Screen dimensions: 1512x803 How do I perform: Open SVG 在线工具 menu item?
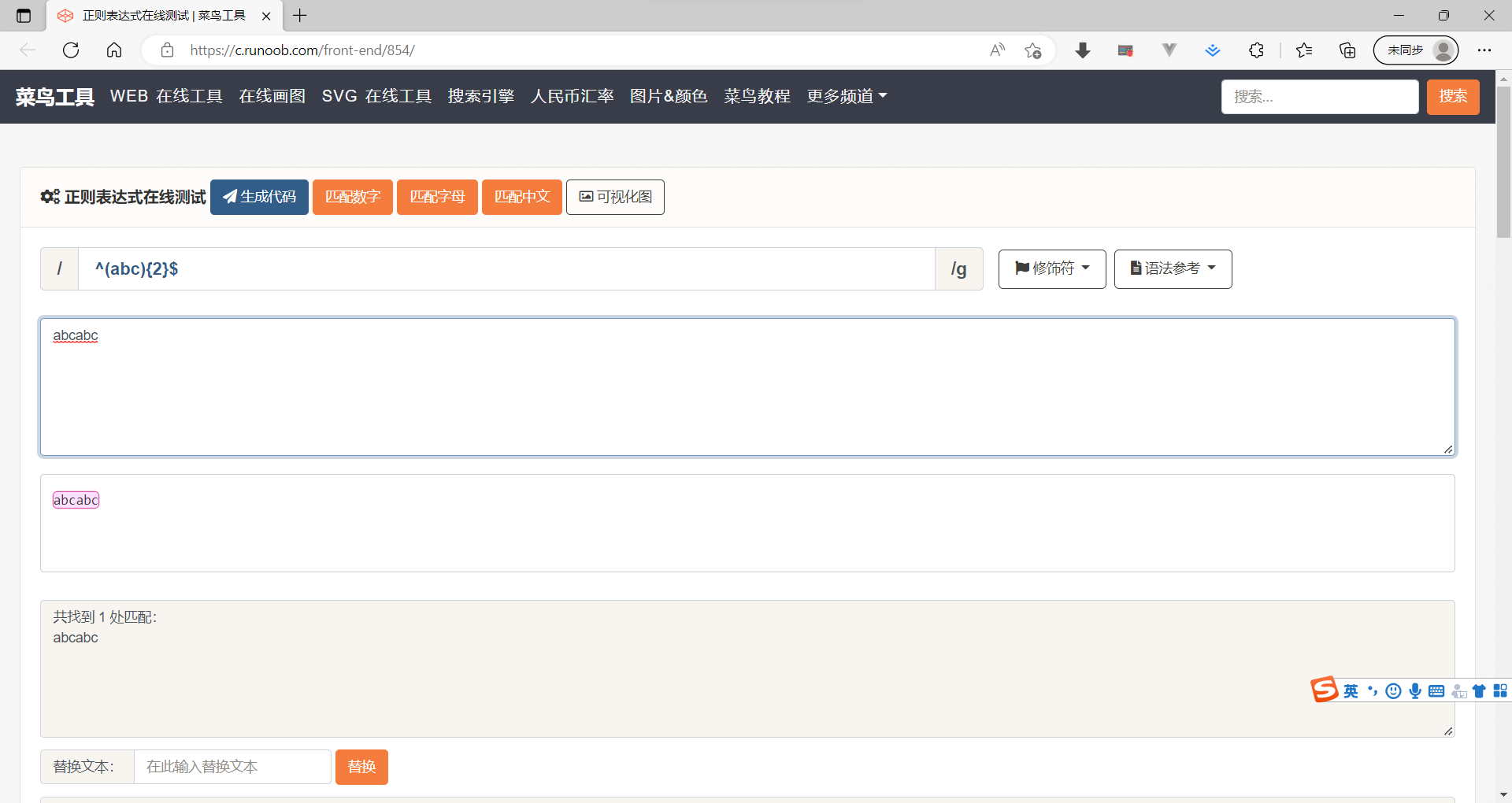pyautogui.click(x=376, y=96)
